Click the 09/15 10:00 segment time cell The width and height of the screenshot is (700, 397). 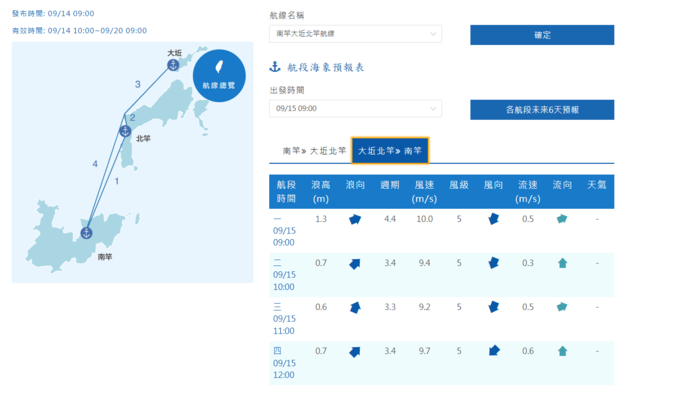tap(285, 275)
